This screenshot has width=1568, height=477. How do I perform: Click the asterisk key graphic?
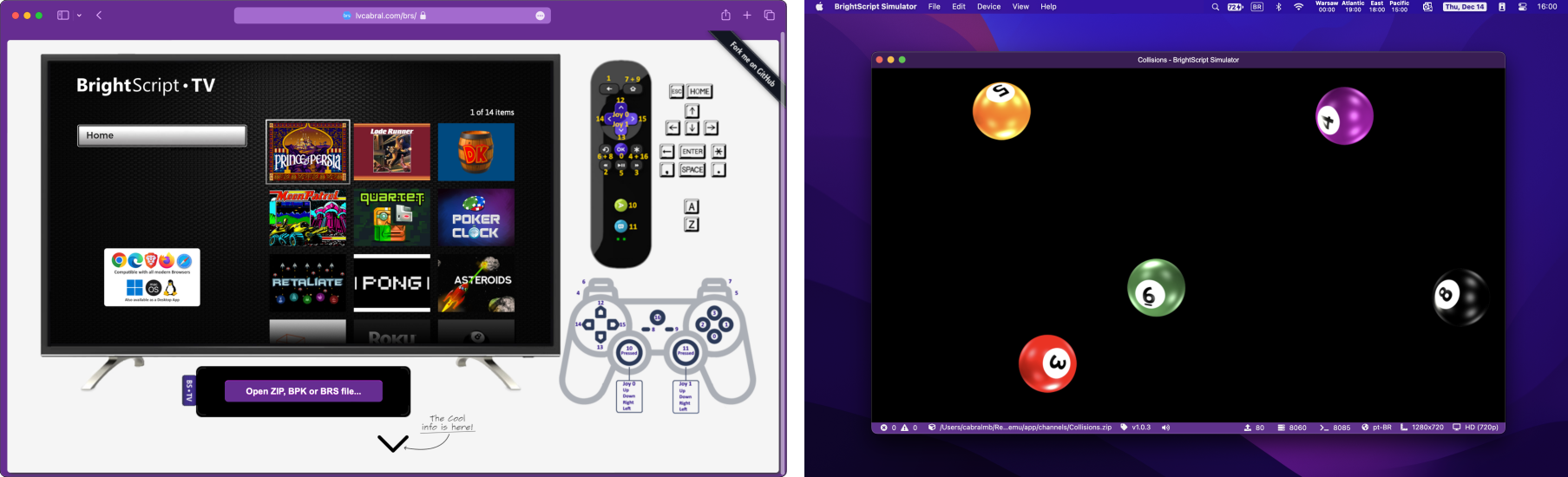[x=718, y=152]
